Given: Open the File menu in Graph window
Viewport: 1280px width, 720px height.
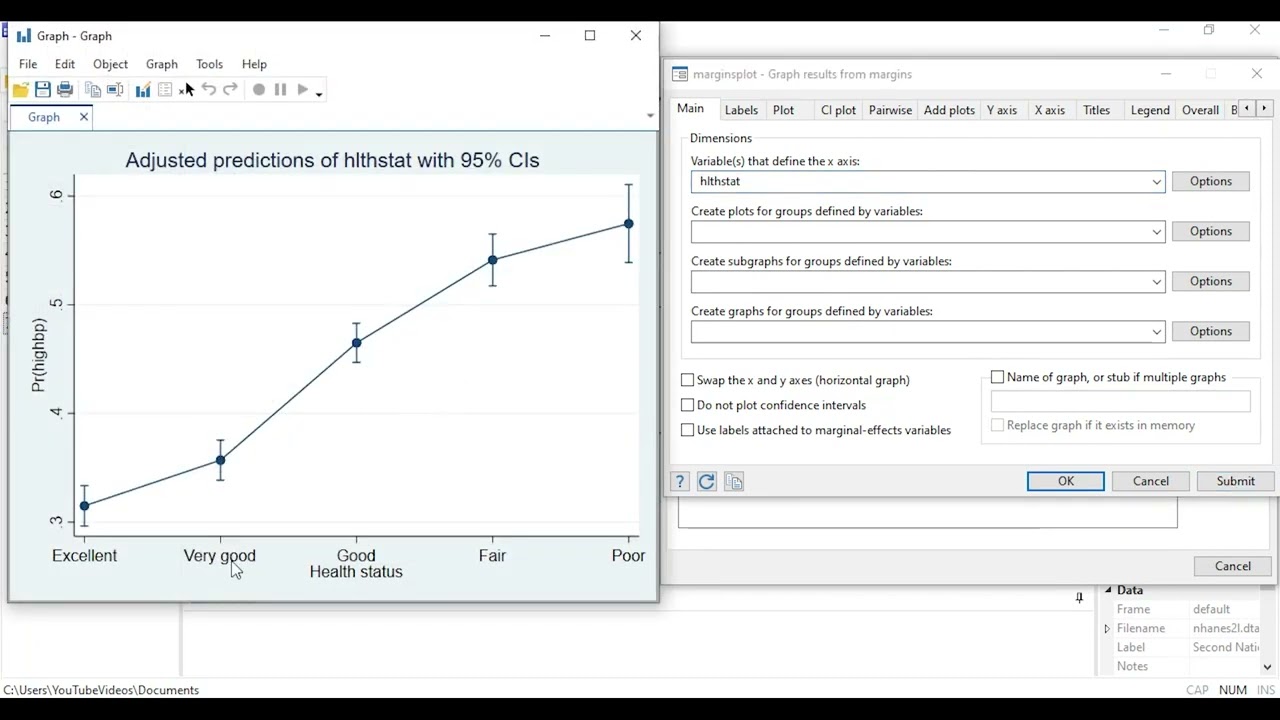Looking at the screenshot, I should pos(28,64).
